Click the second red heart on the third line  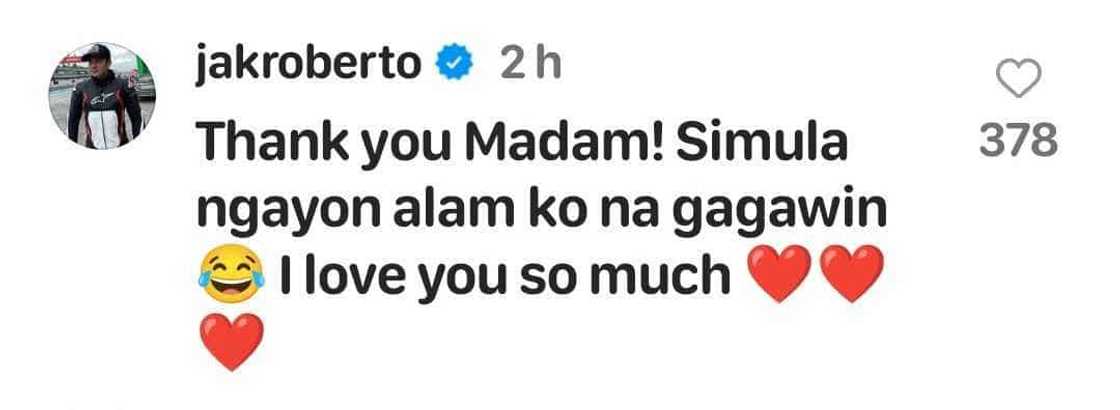pyautogui.click(x=852, y=274)
